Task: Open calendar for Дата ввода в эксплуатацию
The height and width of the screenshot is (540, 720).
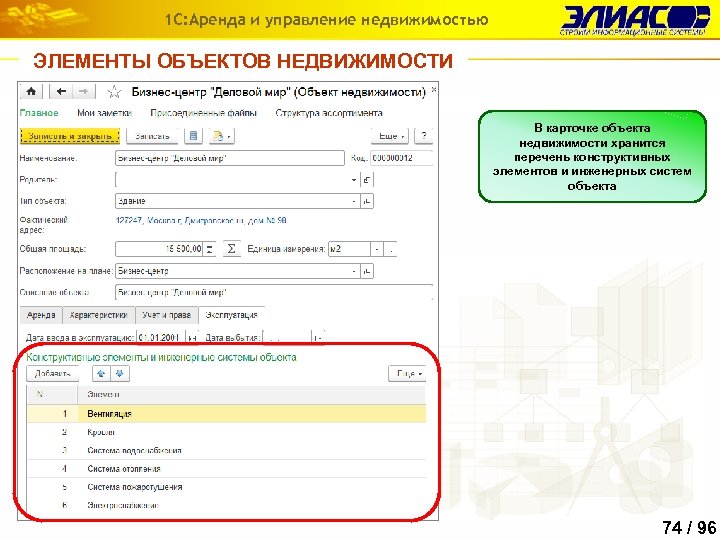Action: click(x=192, y=338)
